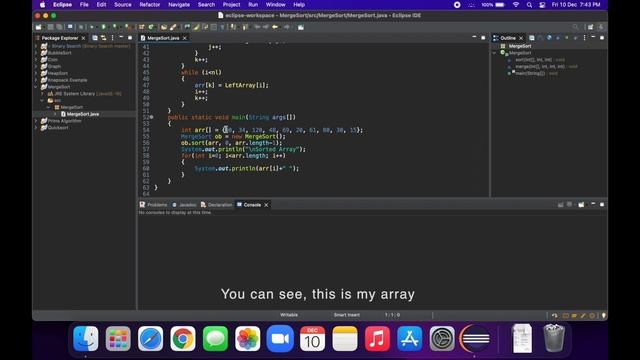
Task: Switch to the Declaration tab
Action: [216, 205]
